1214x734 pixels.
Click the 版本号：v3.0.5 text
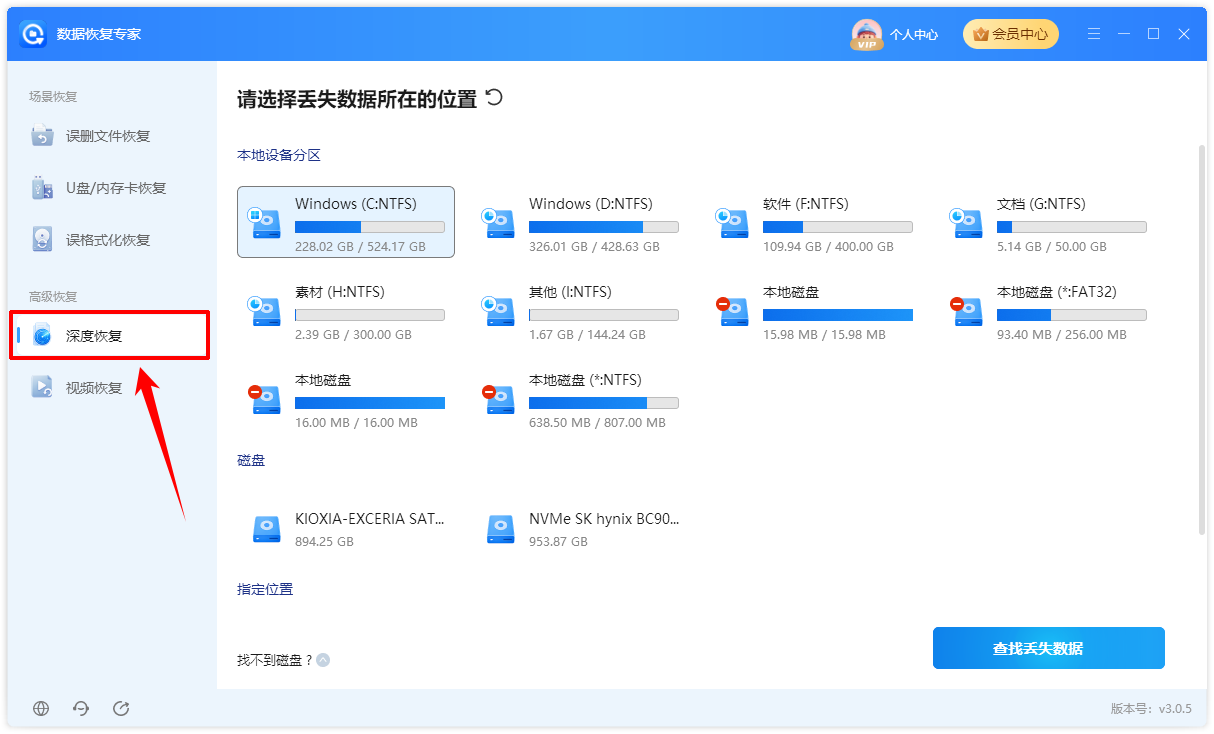coord(1151,708)
